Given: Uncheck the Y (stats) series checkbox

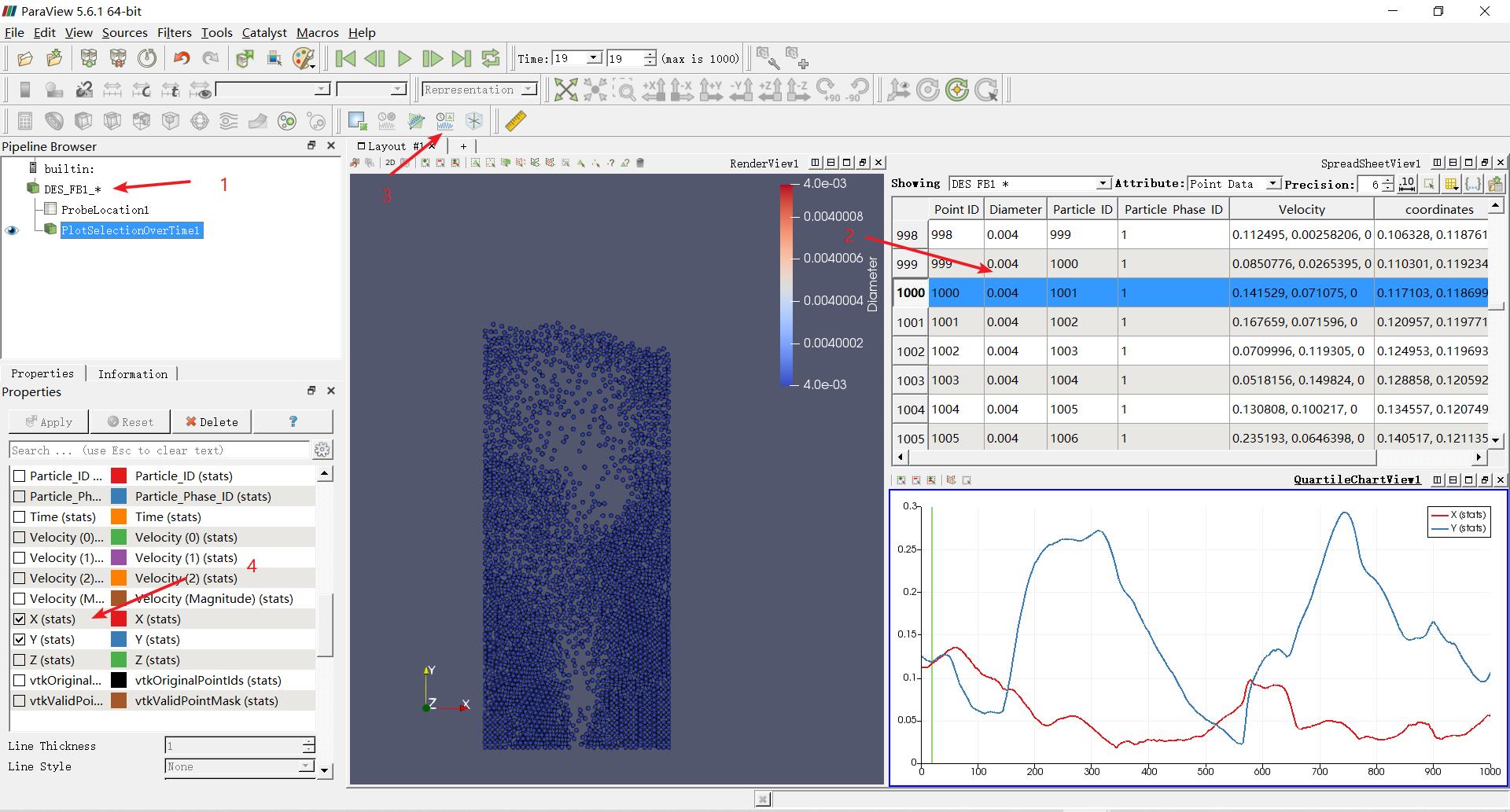Looking at the screenshot, I should 20,640.
